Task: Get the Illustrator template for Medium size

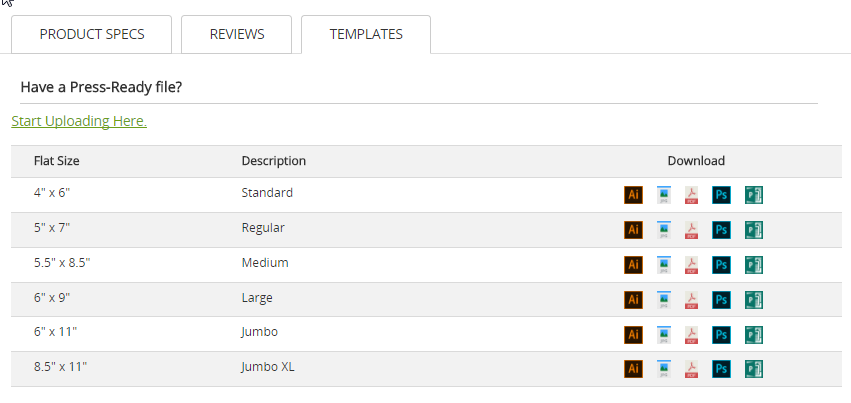Action: tap(633, 265)
